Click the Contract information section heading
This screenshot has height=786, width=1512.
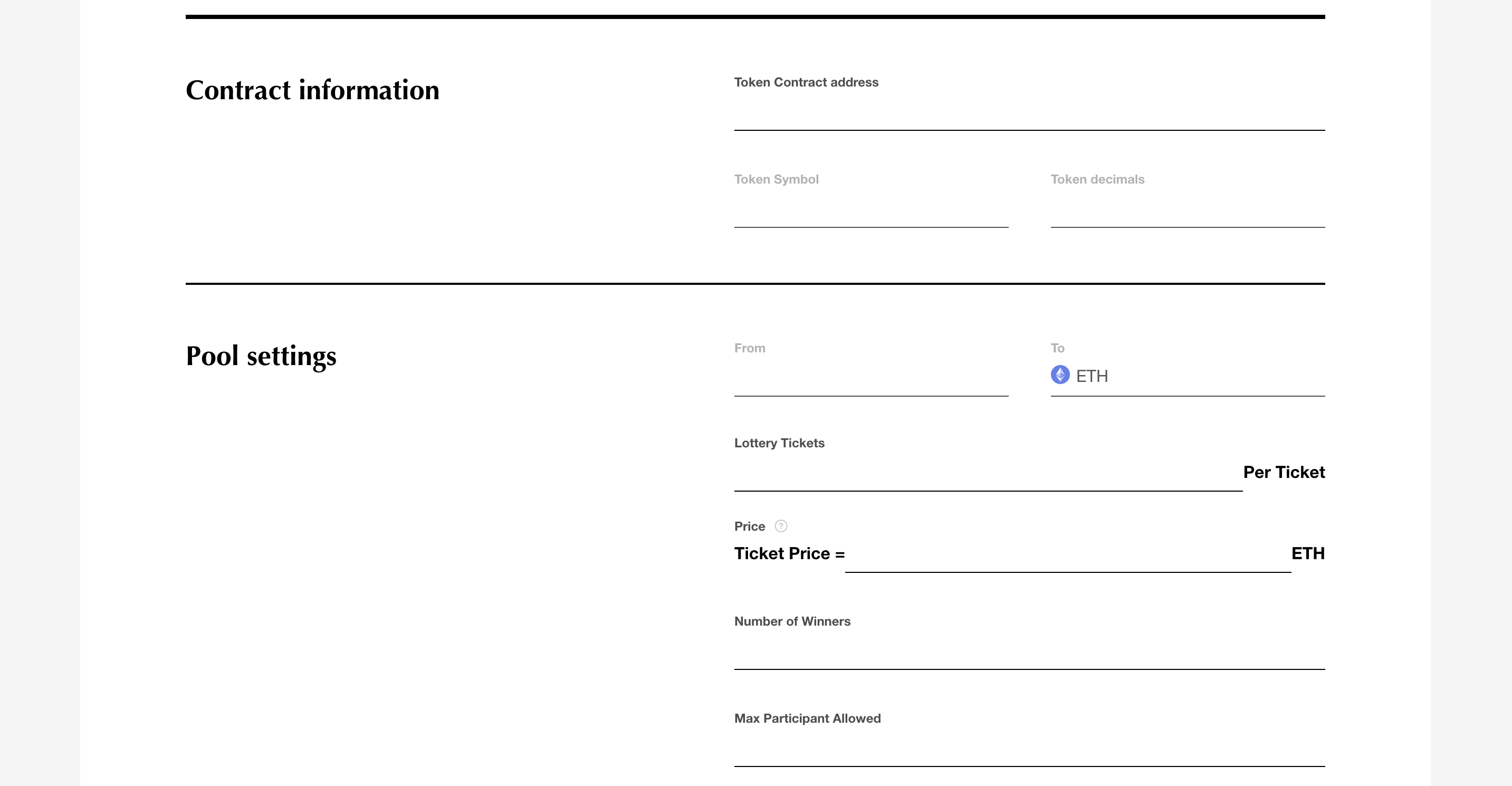tap(312, 90)
